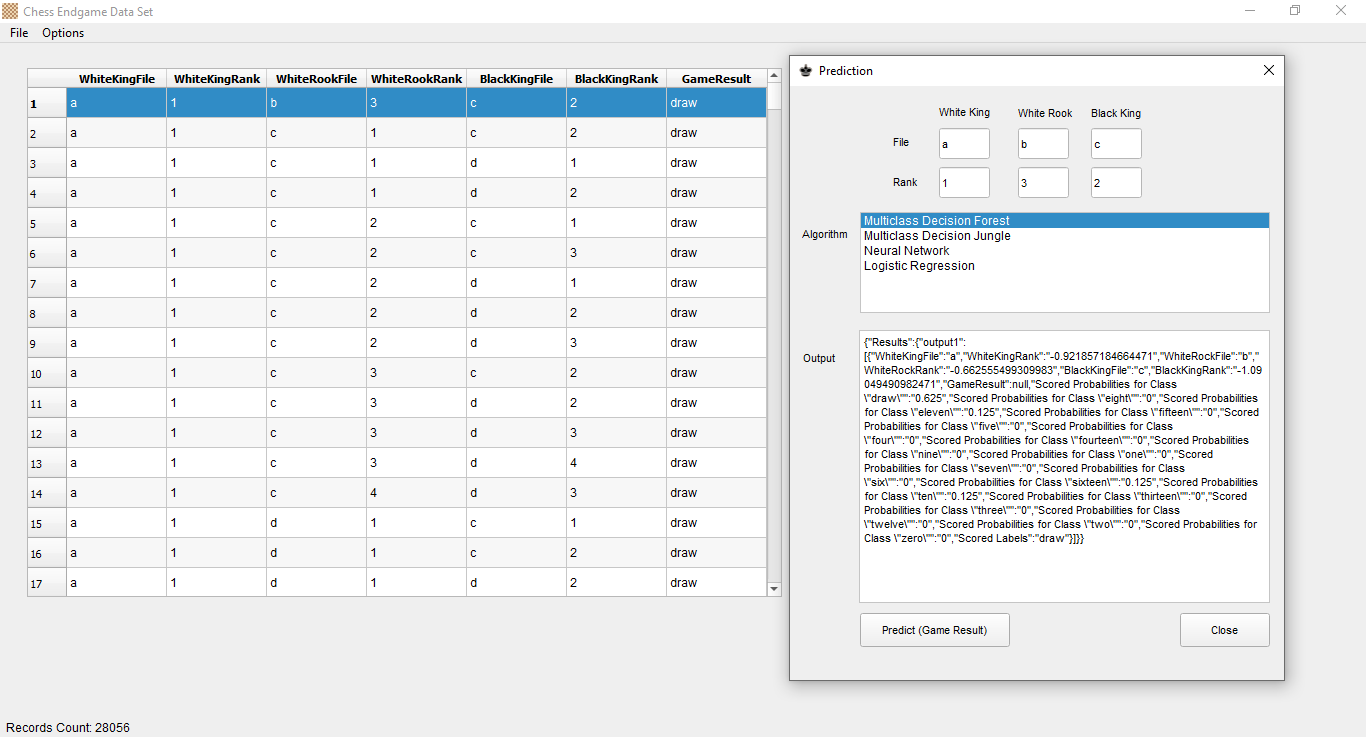Click the table scrollbar up arrow
The image size is (1366, 737).
pyautogui.click(x=773, y=76)
